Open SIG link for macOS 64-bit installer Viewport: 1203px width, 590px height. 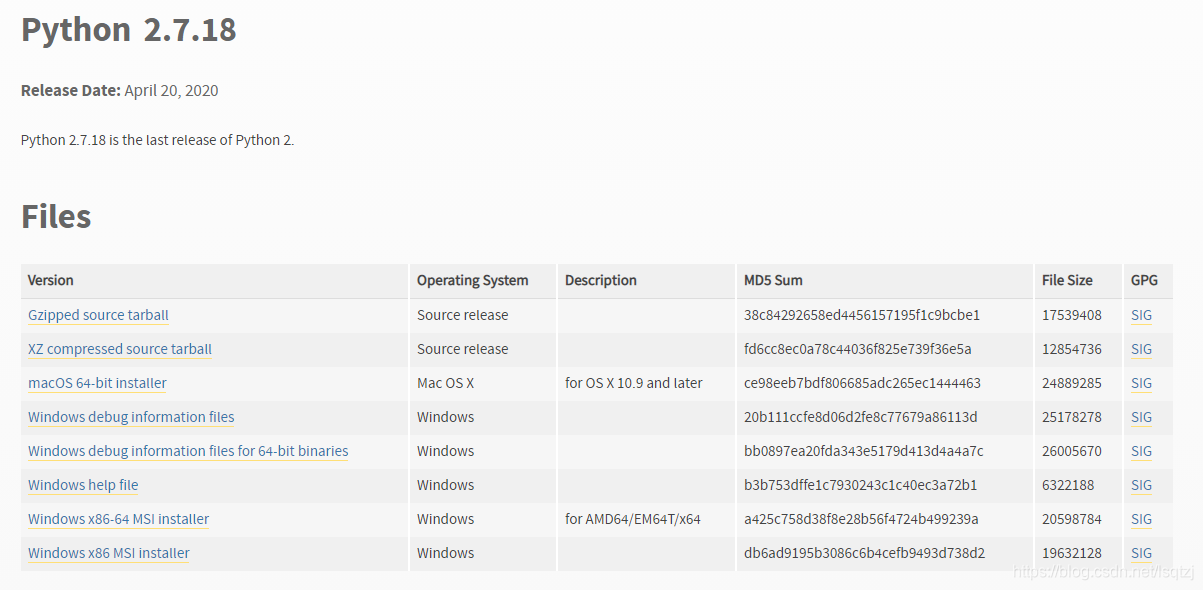1141,383
